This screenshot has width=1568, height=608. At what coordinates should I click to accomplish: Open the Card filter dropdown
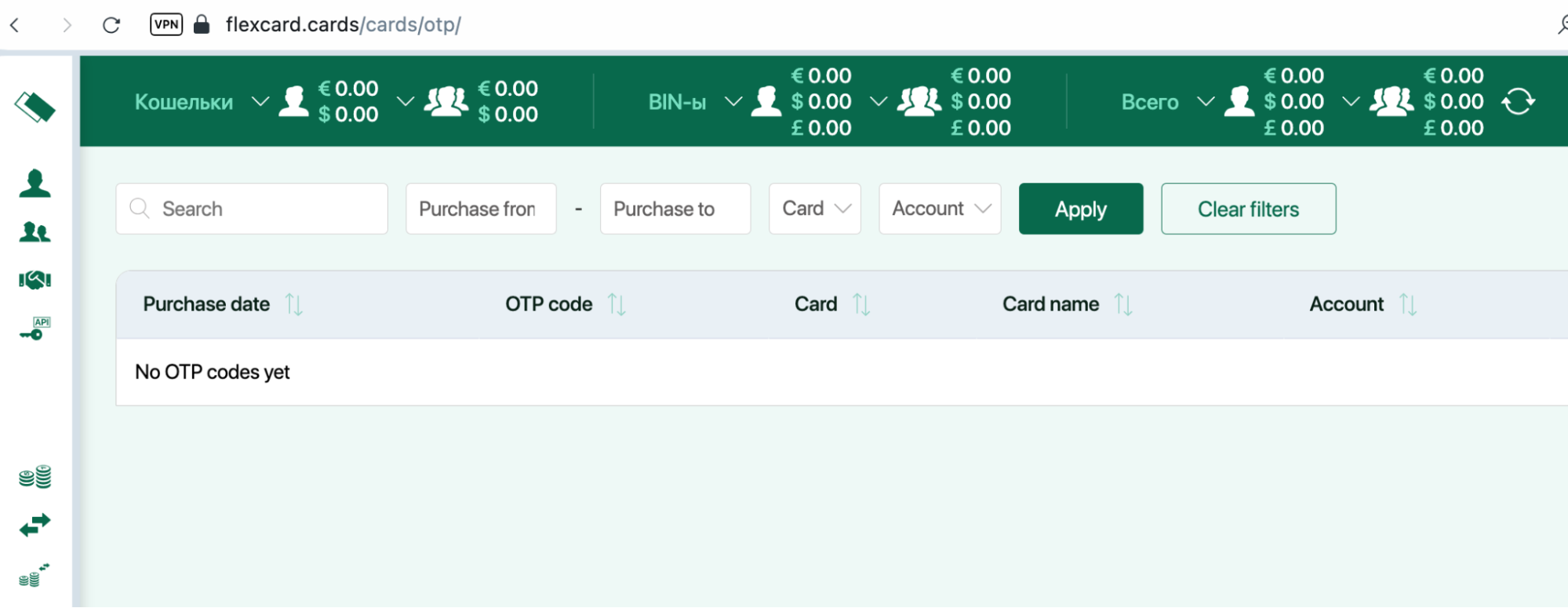[815, 209]
